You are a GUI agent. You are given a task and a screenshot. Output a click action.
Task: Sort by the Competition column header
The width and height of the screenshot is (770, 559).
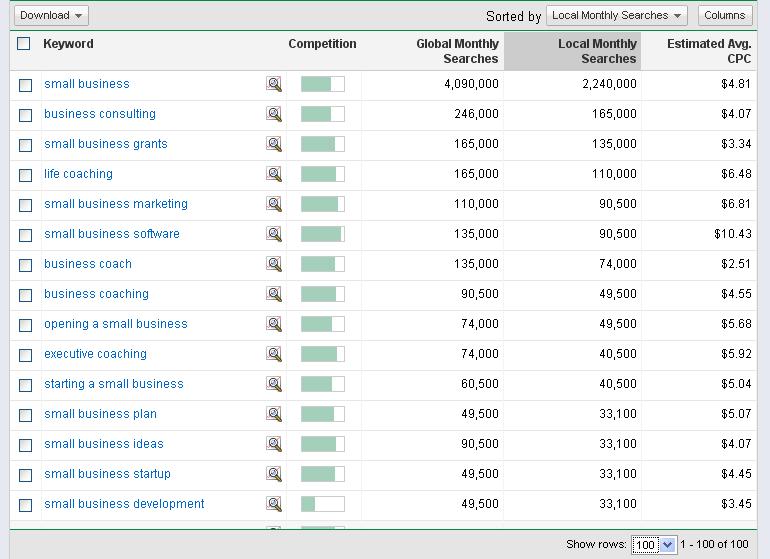click(322, 44)
